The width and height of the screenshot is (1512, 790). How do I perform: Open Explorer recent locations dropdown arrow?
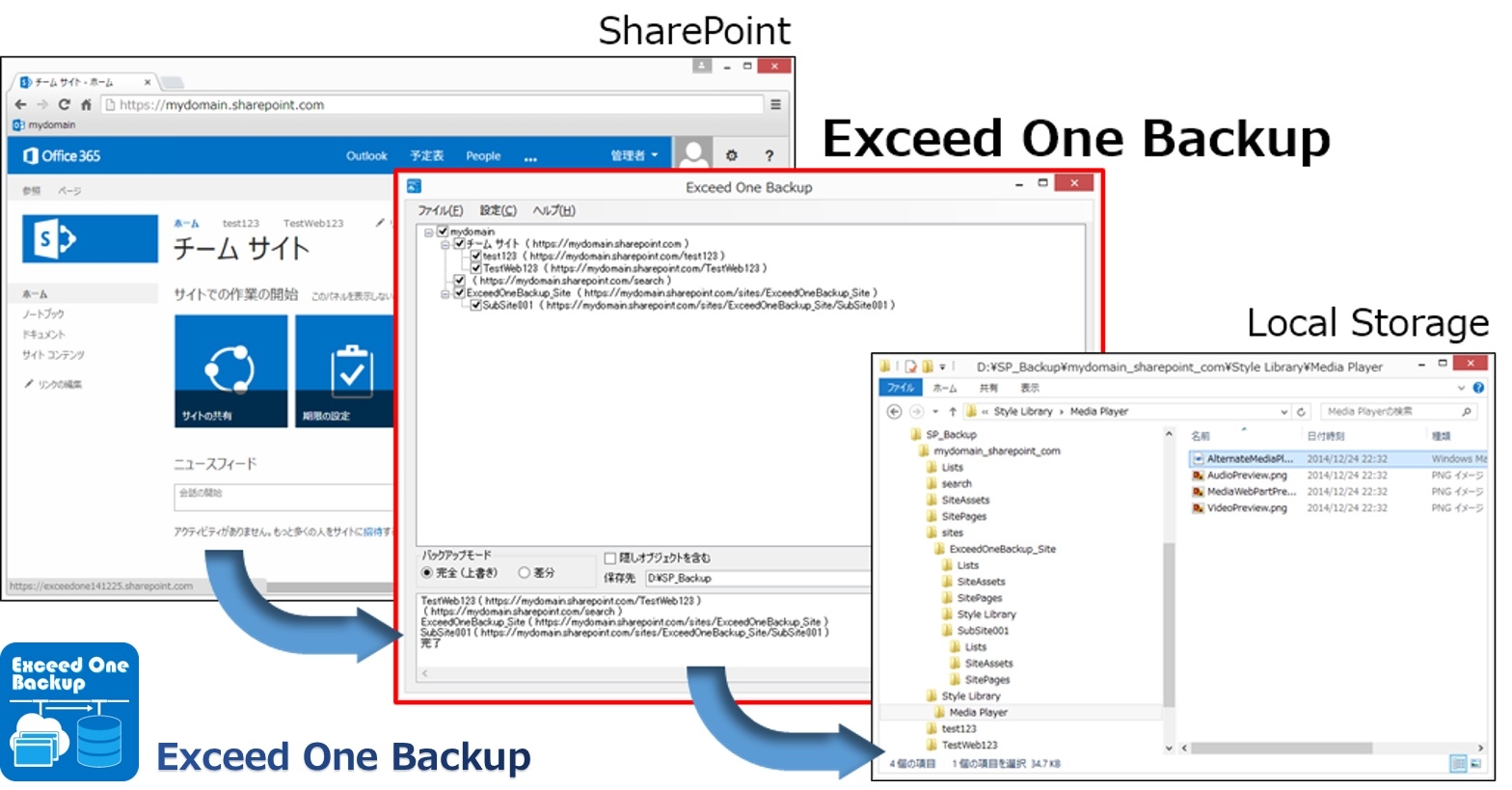click(x=935, y=412)
